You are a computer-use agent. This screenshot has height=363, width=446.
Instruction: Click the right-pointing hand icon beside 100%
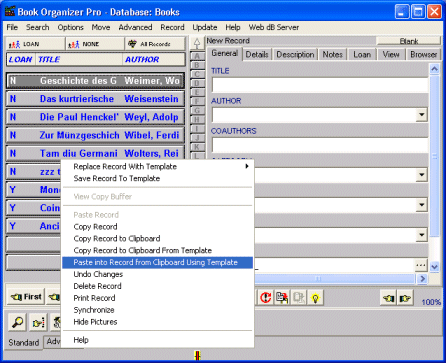[x=405, y=298]
